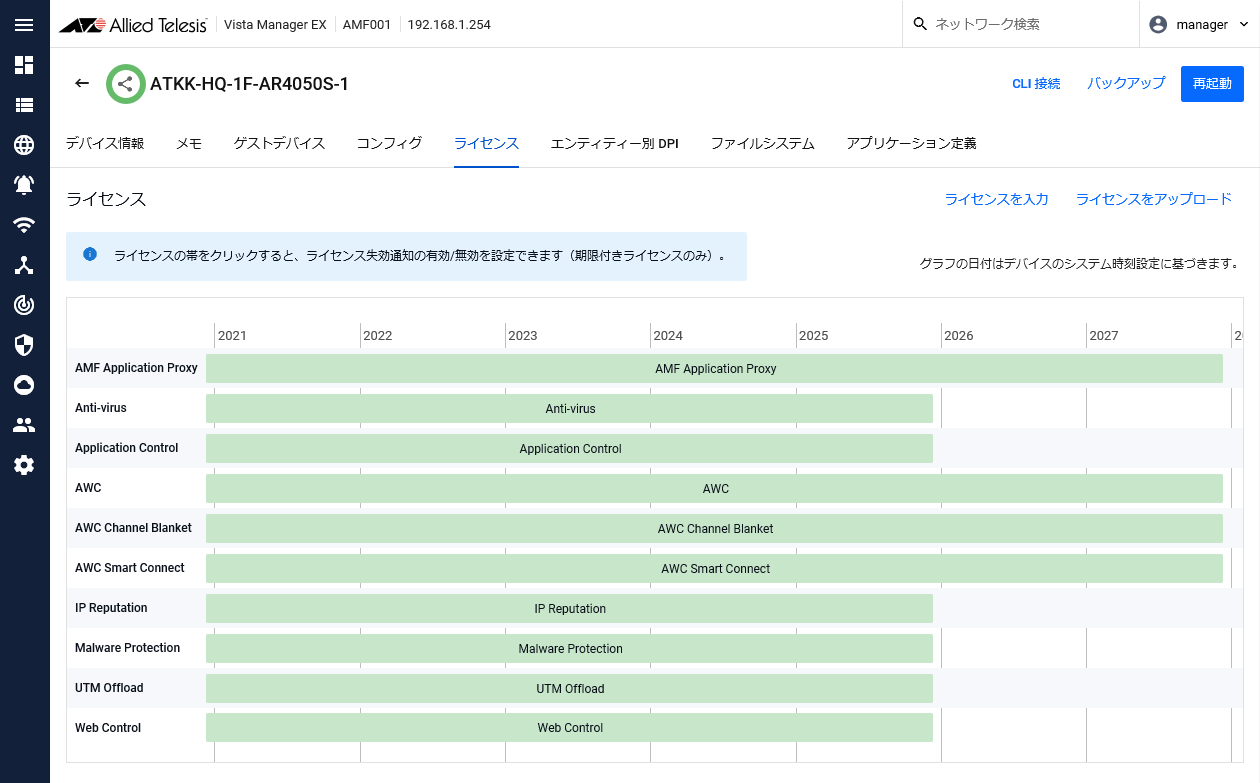Open the alarm bell notifications icon
The height and width of the screenshot is (783, 1260).
[24, 185]
